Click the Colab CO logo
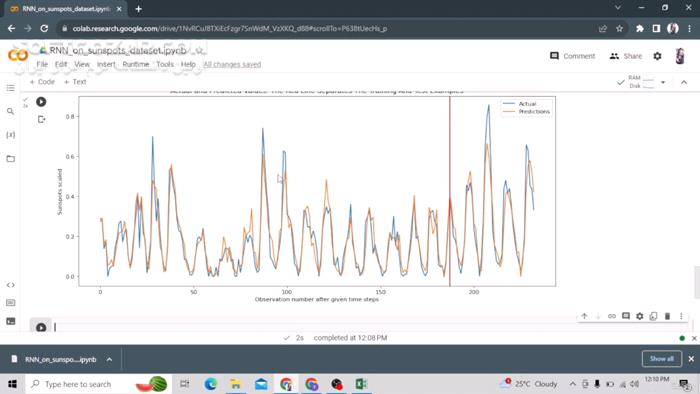The height and width of the screenshot is (394, 700). (x=18, y=56)
